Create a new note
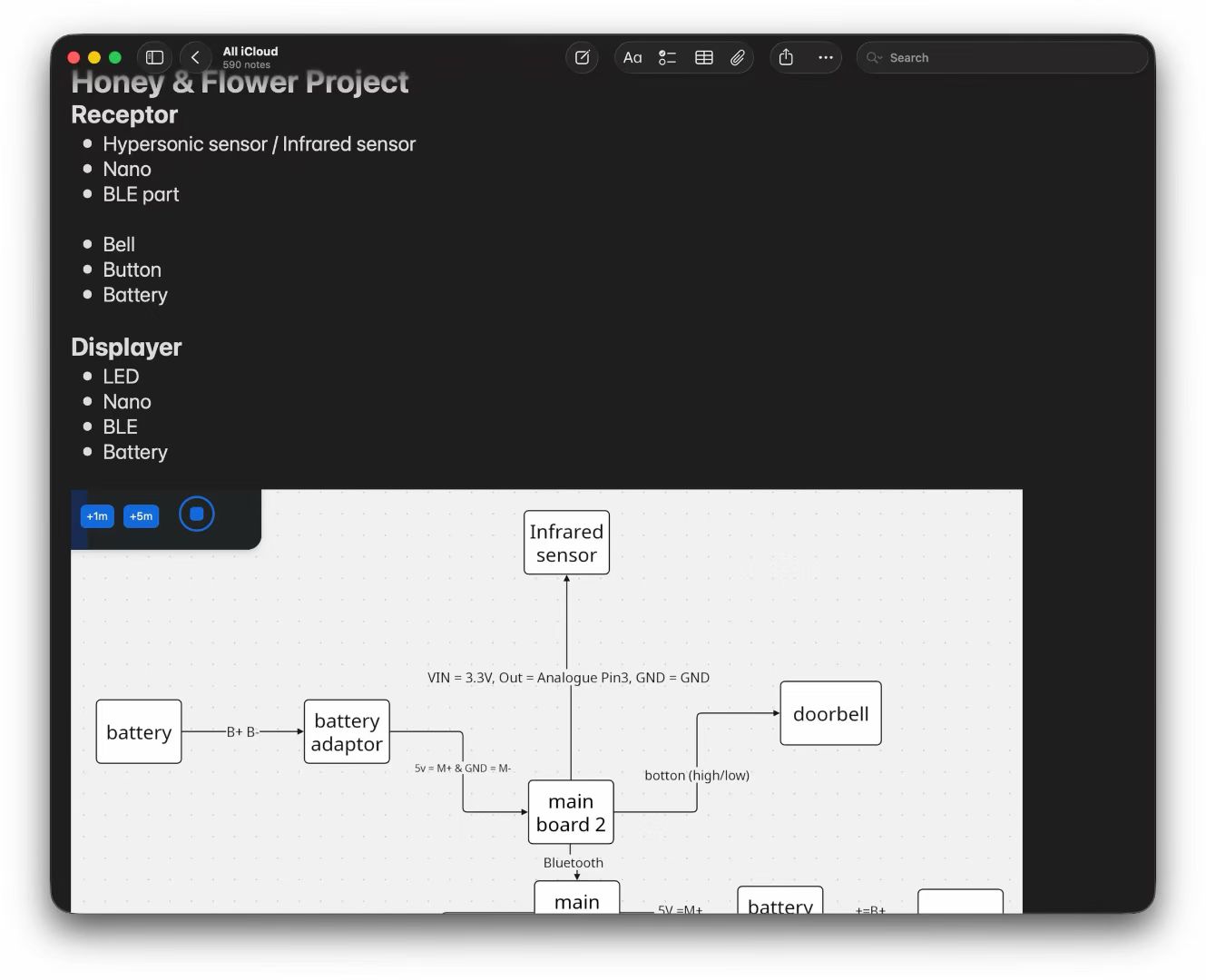This screenshot has width=1206, height=980. pyautogui.click(x=583, y=57)
